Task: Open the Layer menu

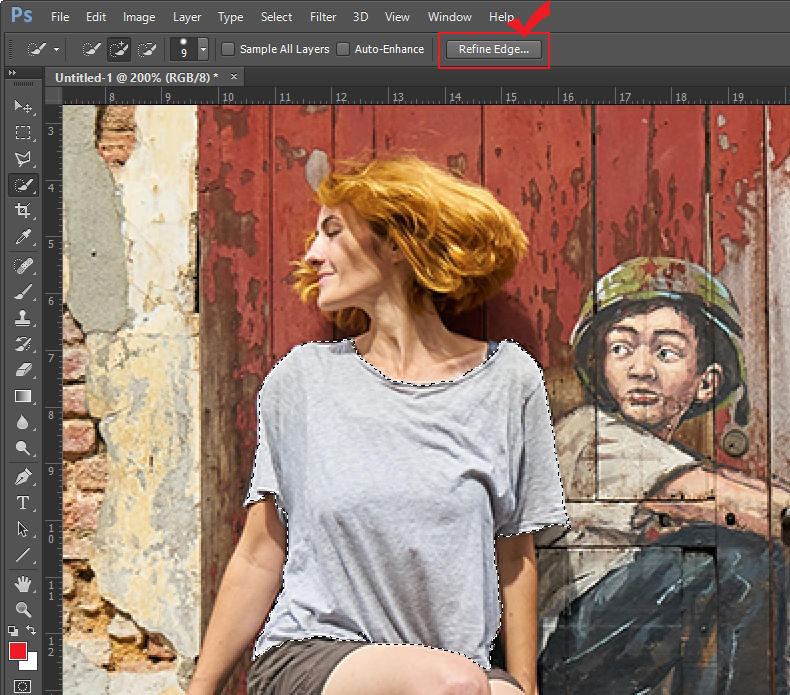Action: coord(186,17)
